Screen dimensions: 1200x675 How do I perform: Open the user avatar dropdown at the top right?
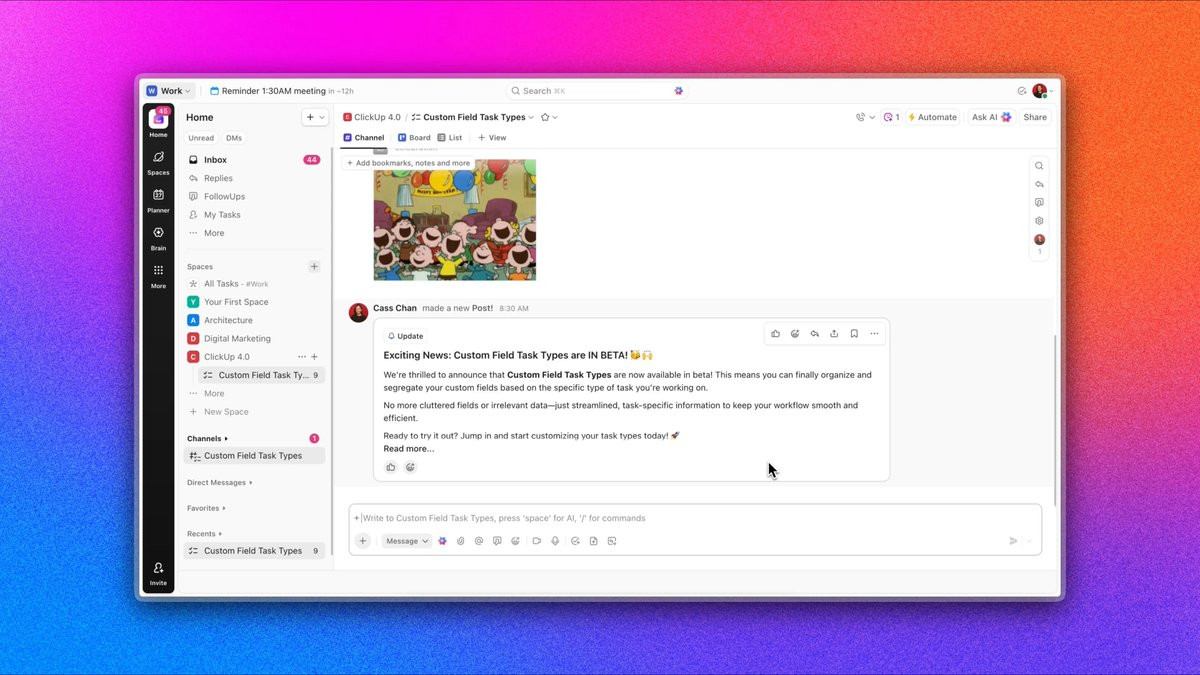(x=1043, y=91)
